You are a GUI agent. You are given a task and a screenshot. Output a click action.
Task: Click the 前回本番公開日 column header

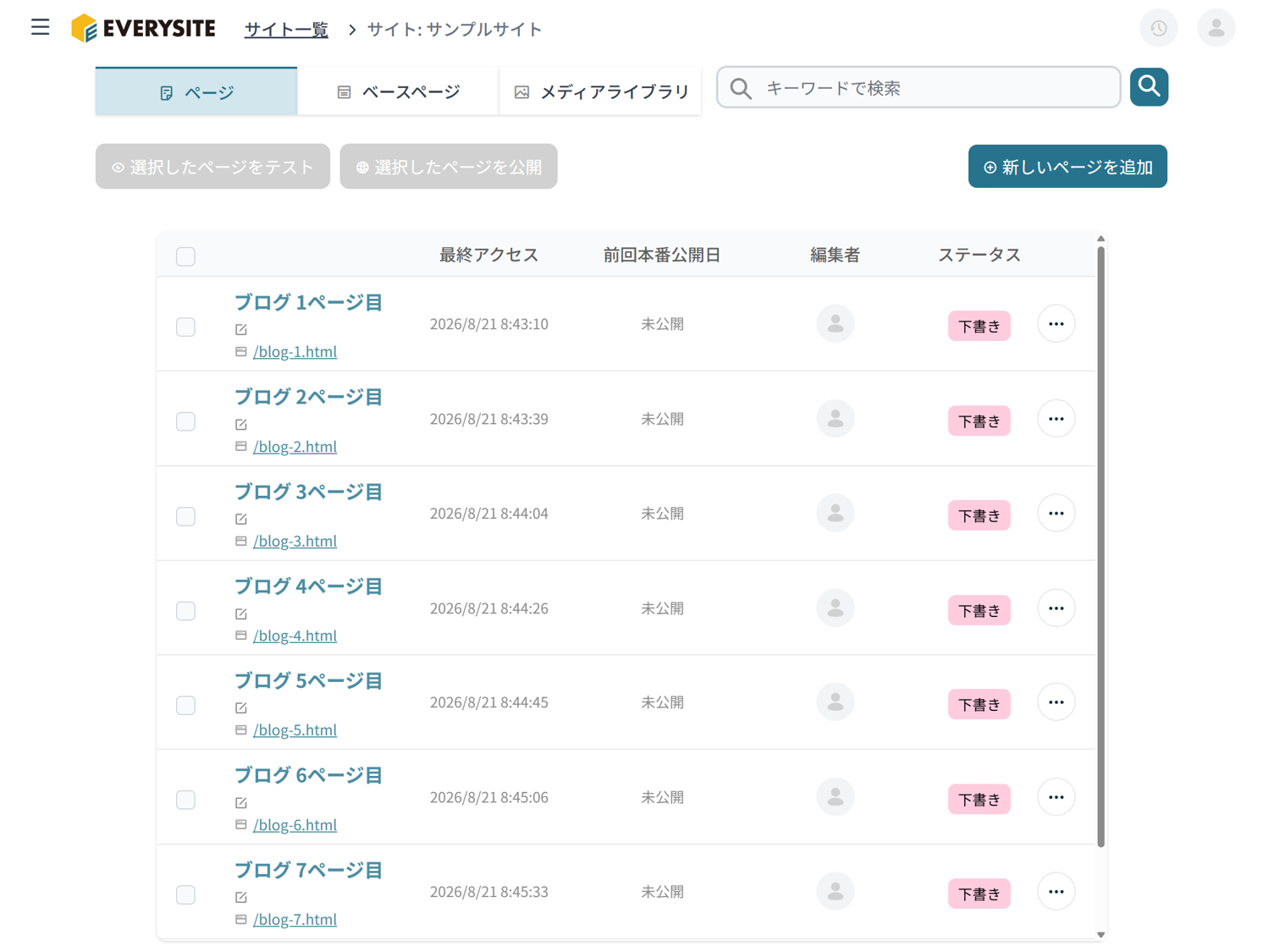tap(661, 255)
